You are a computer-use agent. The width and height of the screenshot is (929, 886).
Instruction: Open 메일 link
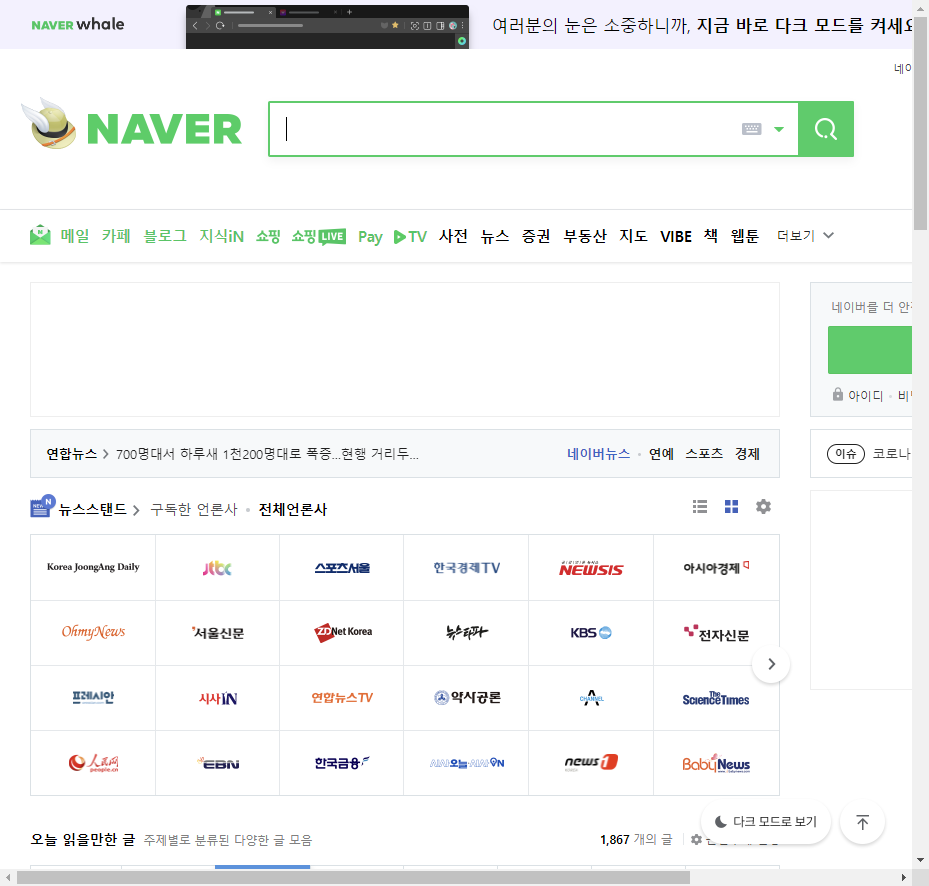click(75, 236)
